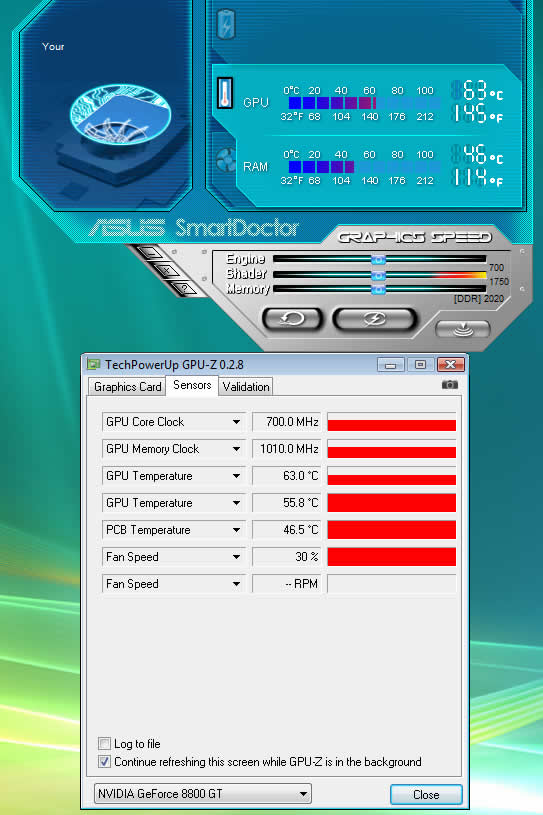The height and width of the screenshot is (815, 543).
Task: Click the SmartDoctor minimize (dash) button
Action: coord(149,253)
